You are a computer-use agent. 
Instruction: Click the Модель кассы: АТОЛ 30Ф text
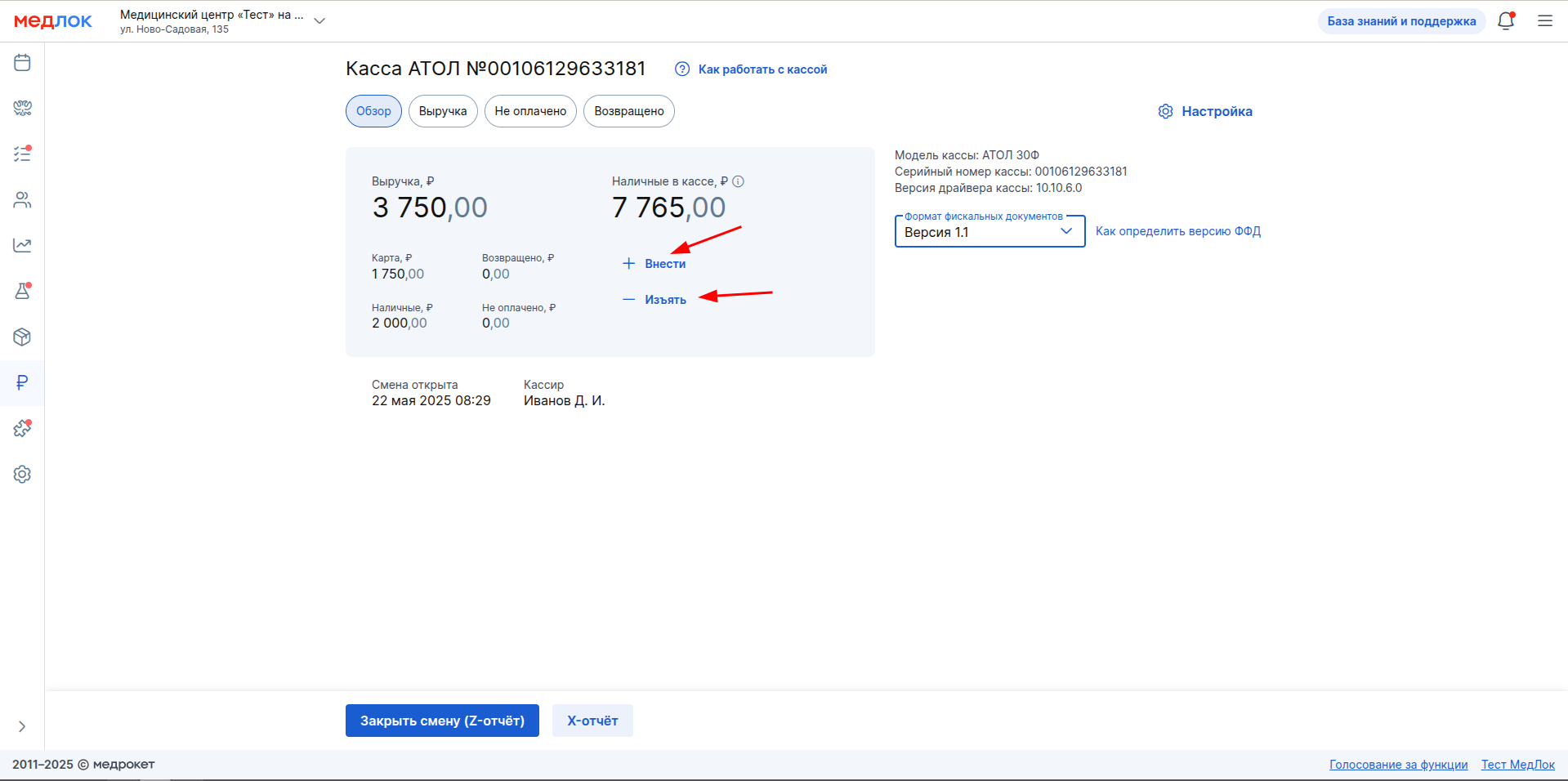pos(967,155)
